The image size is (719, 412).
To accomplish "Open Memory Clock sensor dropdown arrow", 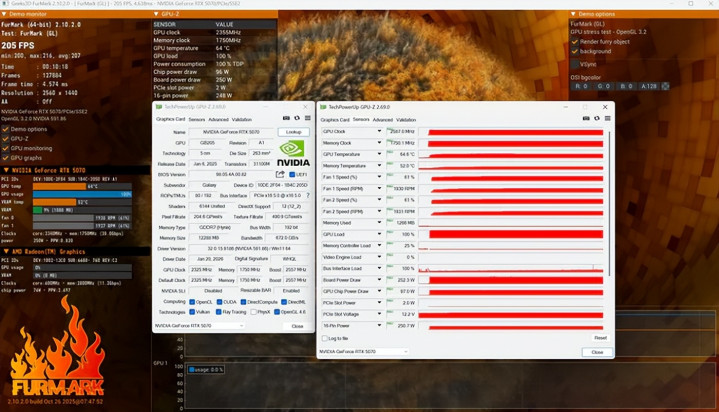I will click(x=379, y=143).
